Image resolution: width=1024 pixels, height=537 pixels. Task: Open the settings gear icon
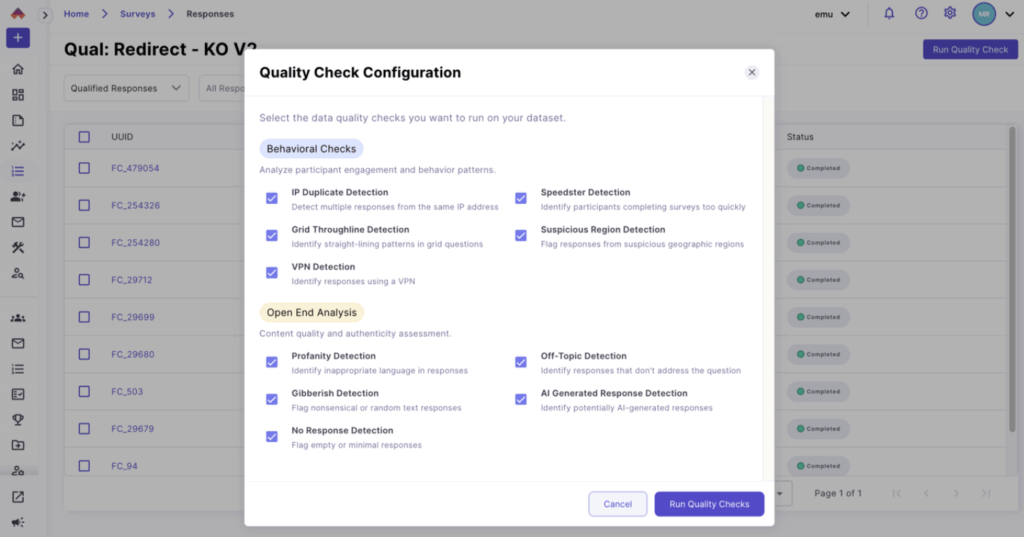click(x=950, y=14)
